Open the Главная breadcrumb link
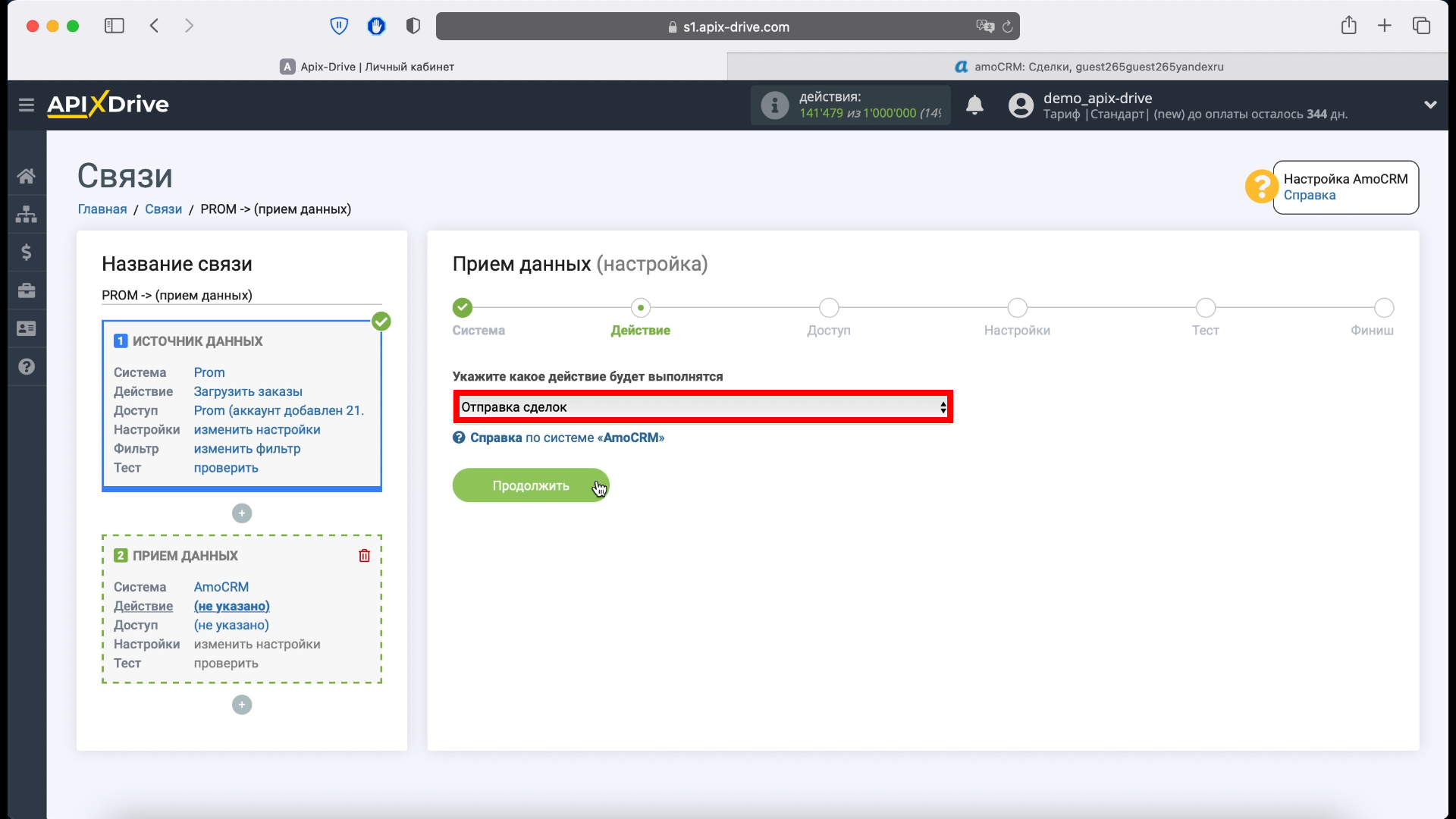The image size is (1456, 819). pyautogui.click(x=102, y=209)
